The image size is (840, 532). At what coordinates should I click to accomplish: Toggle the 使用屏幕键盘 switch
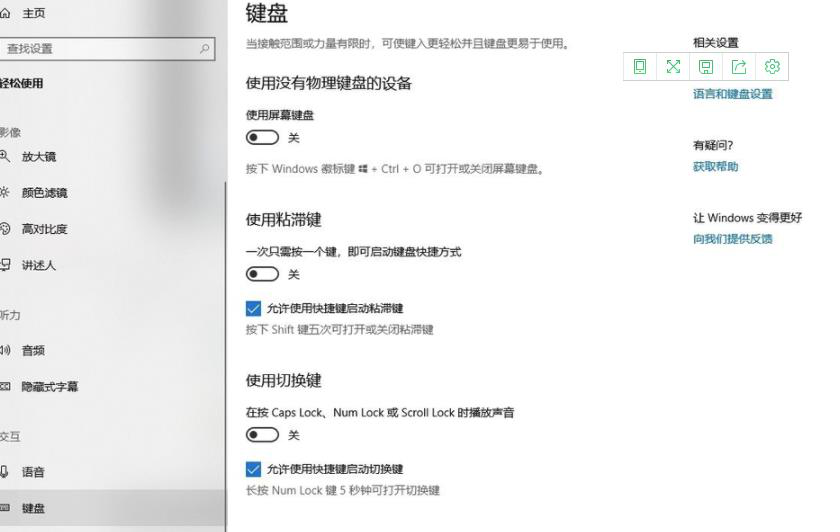(x=262, y=138)
